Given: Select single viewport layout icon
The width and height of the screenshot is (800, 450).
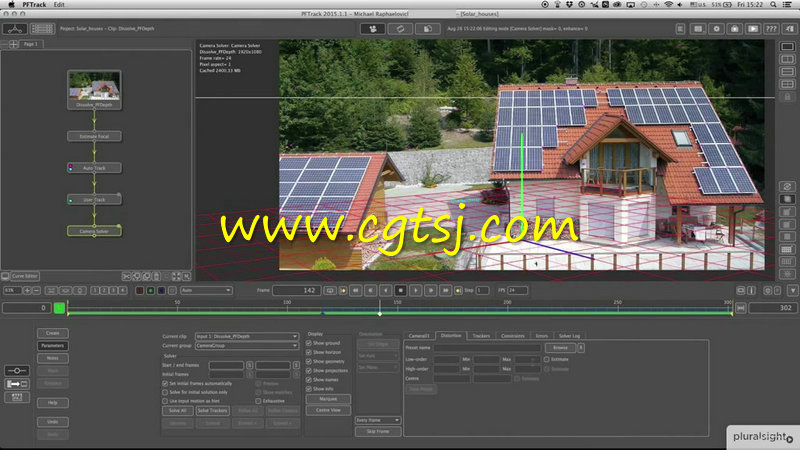Looking at the screenshot, I should (787, 47).
